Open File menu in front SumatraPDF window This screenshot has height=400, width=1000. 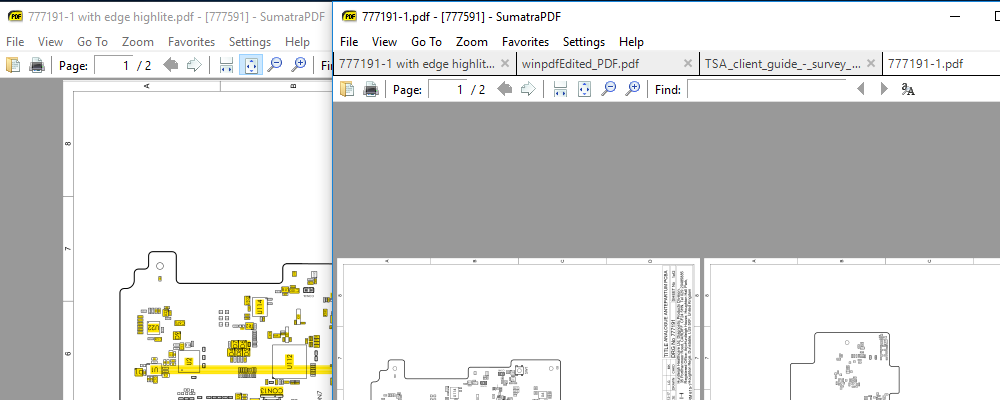pyautogui.click(x=349, y=42)
